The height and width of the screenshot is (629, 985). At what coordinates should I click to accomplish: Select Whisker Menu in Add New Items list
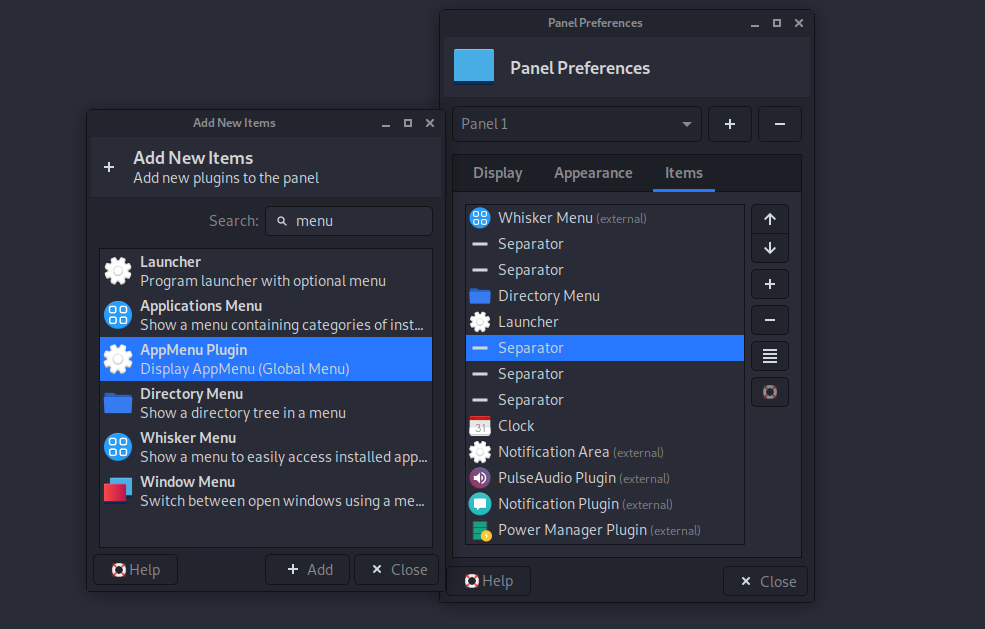pyautogui.click(x=266, y=447)
